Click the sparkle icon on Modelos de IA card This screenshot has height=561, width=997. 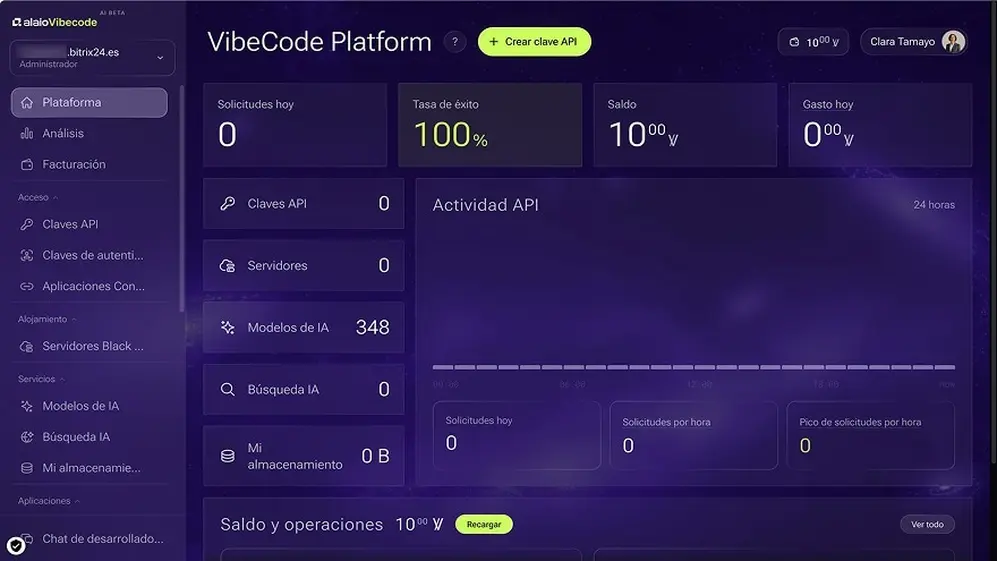coord(227,327)
